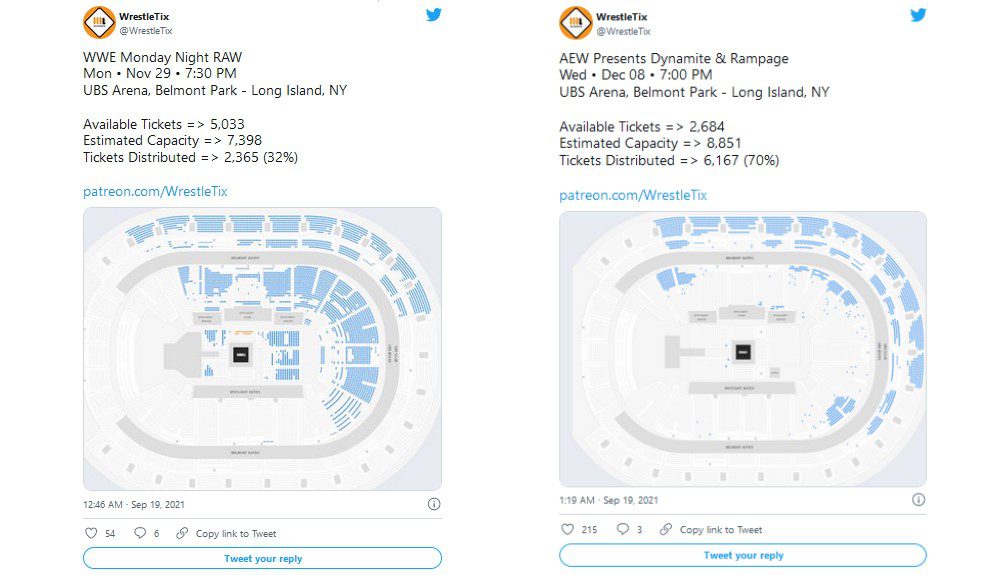This screenshot has width=1000, height=575.
Task: Open the 1:19 AM · Sep 19, 2021 timestamp
Action: tap(608, 500)
